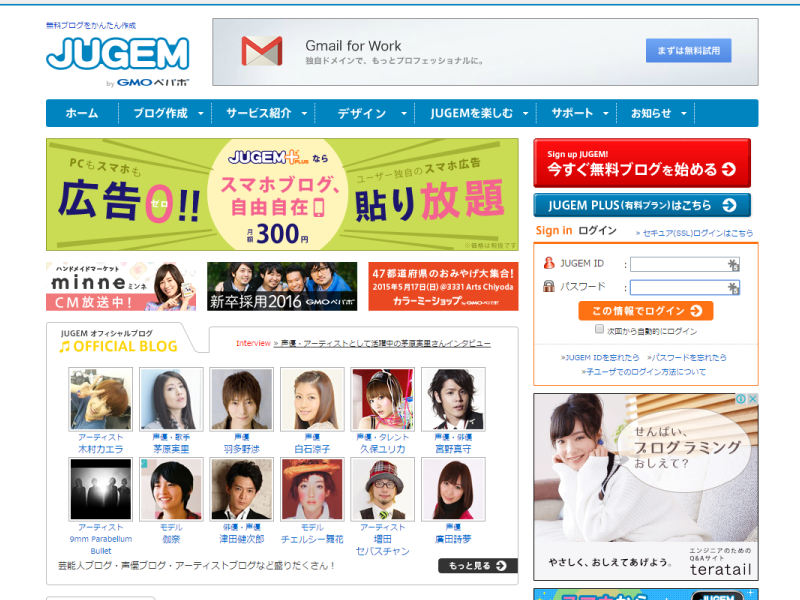Open 茅原実里 name link

pyautogui.click(x=171, y=449)
